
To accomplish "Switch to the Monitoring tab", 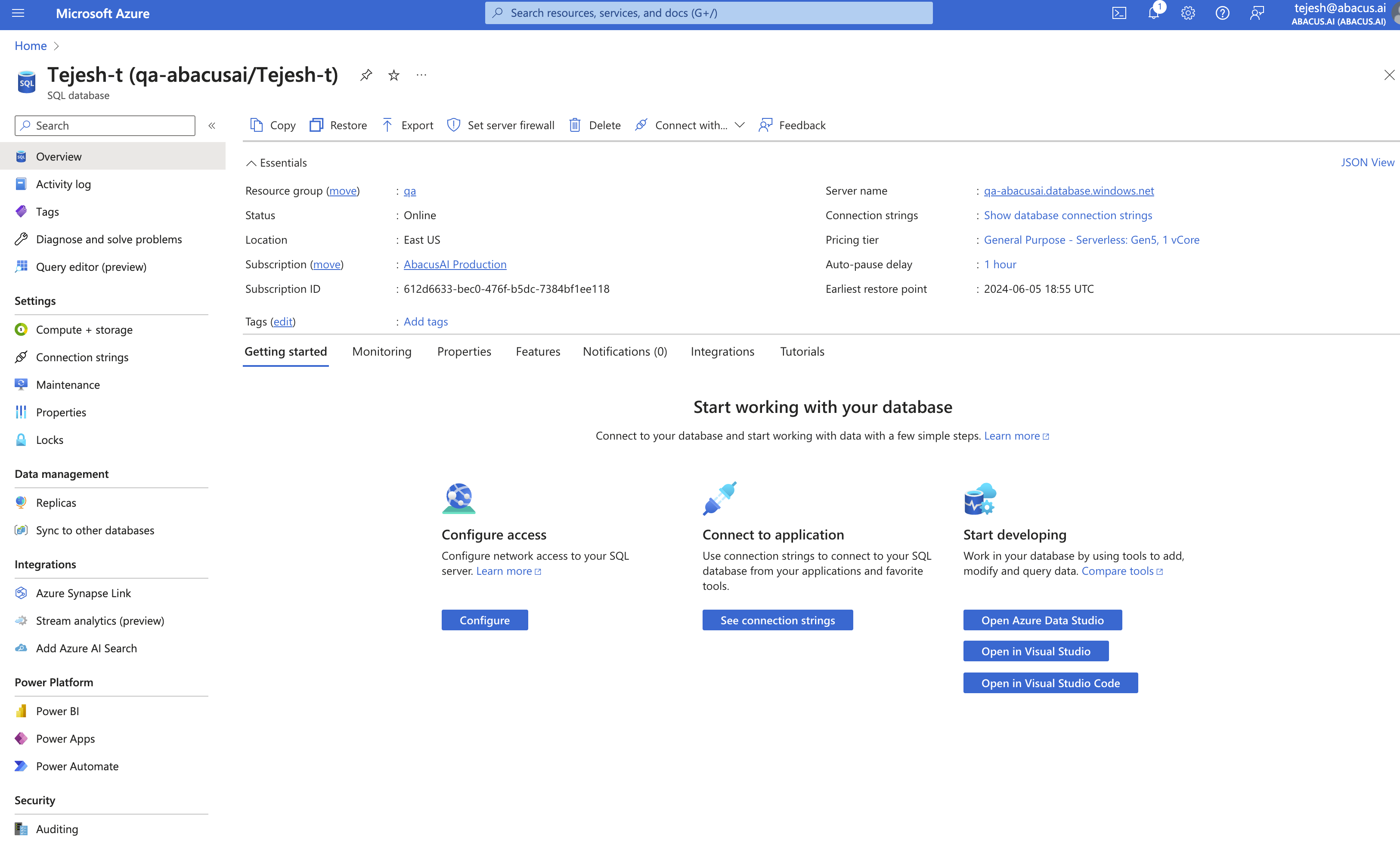I will pos(382,351).
